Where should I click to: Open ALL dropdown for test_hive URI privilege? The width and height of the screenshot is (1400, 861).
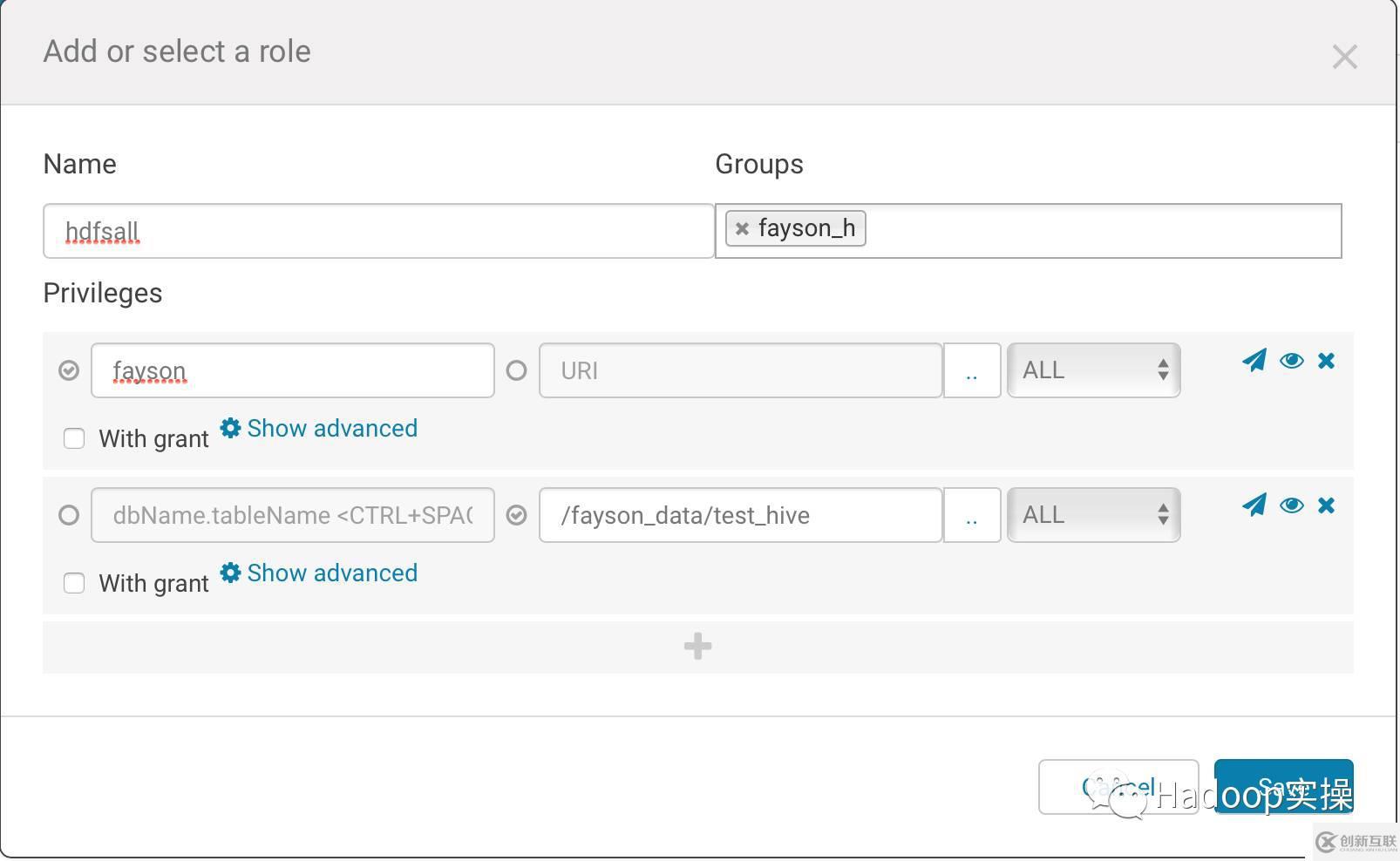tap(1093, 515)
